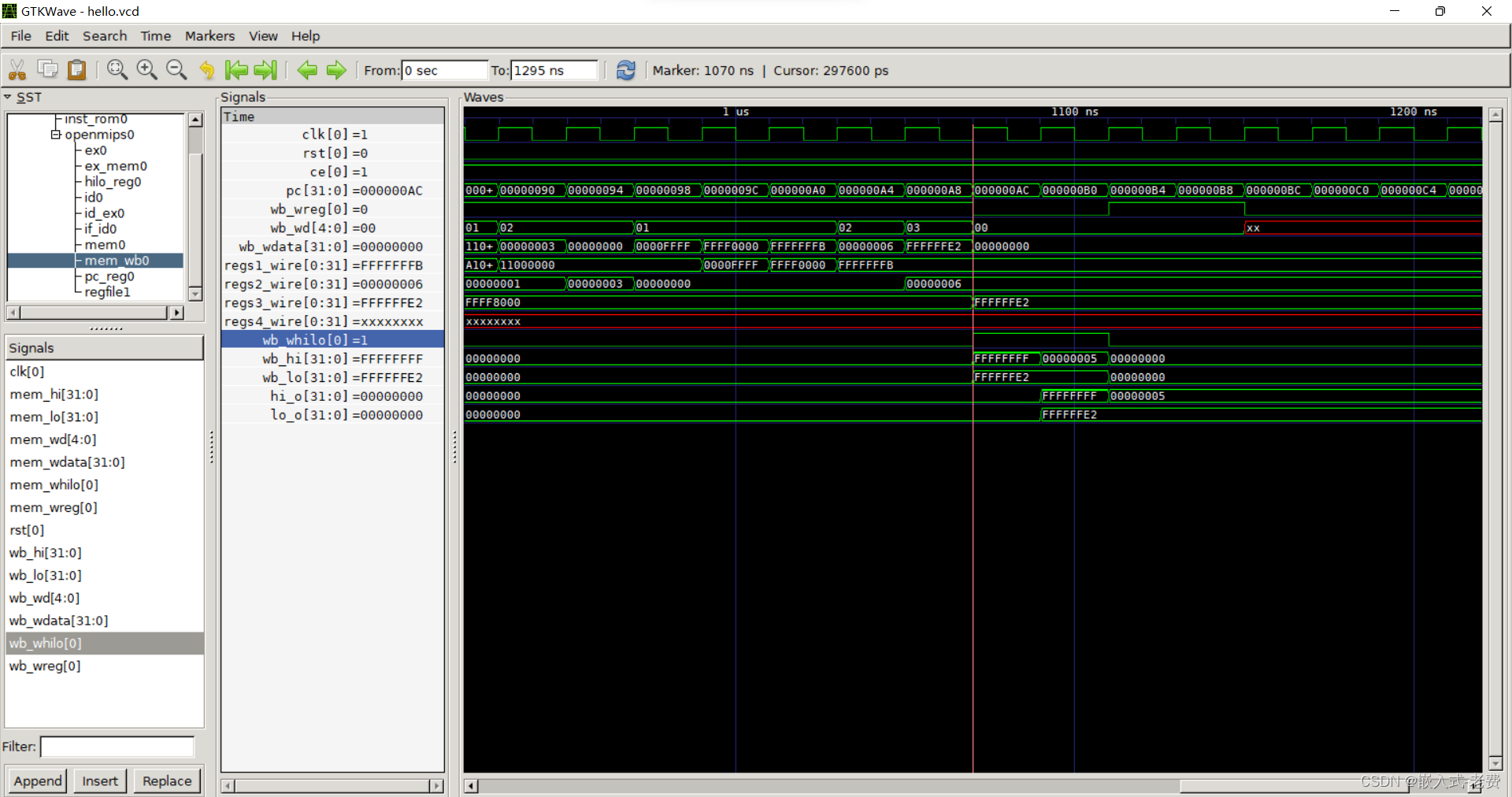Select wb_whilo[0] in the lower-left signal list
Image resolution: width=1512 pixels, height=797 pixels.
coord(104,643)
